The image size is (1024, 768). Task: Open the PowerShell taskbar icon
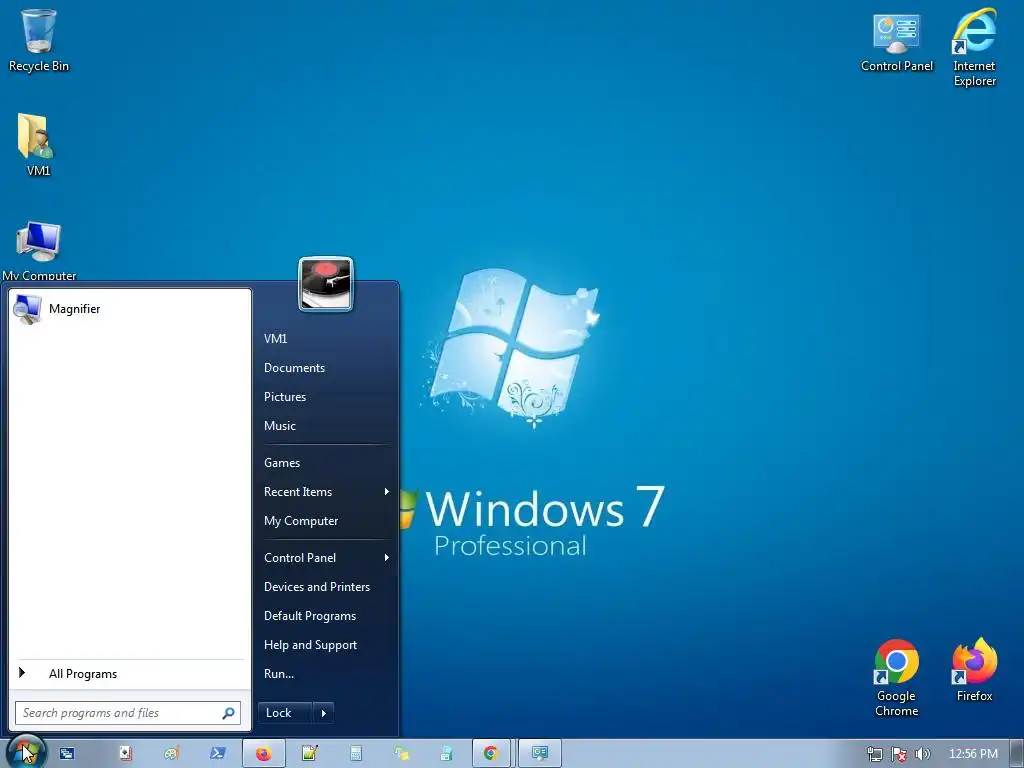pos(217,754)
